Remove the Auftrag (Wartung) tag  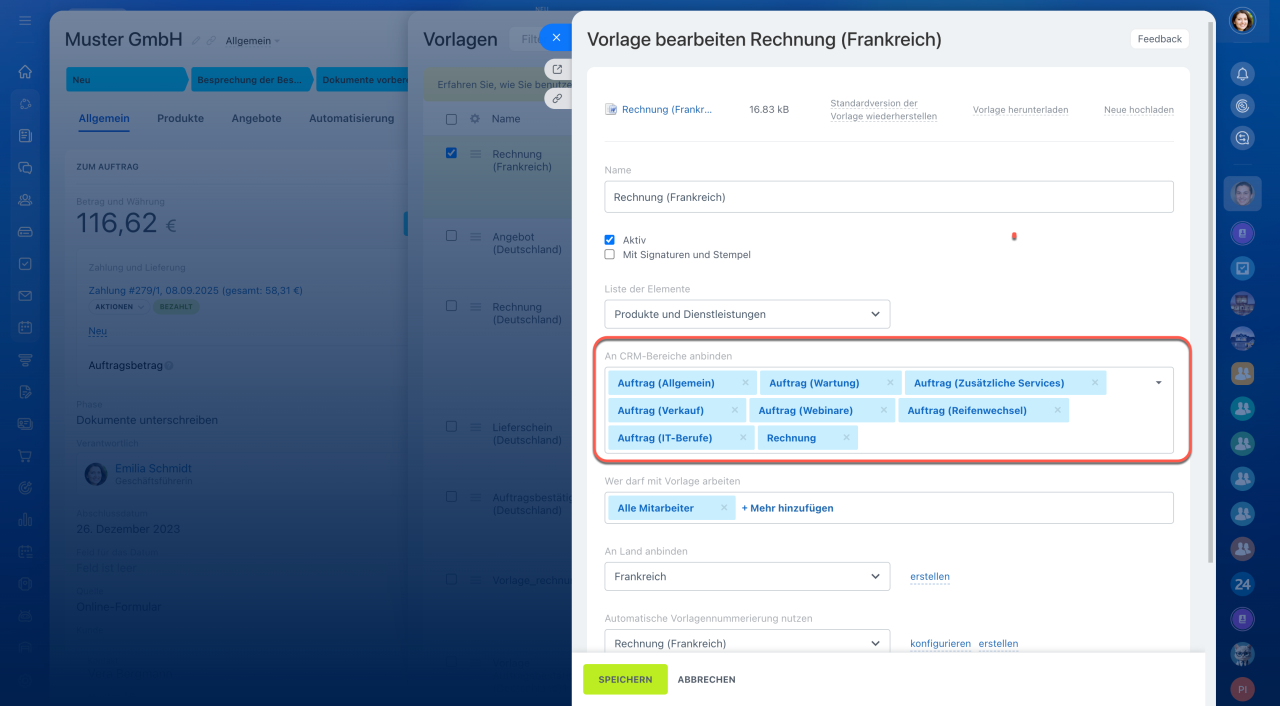[890, 383]
